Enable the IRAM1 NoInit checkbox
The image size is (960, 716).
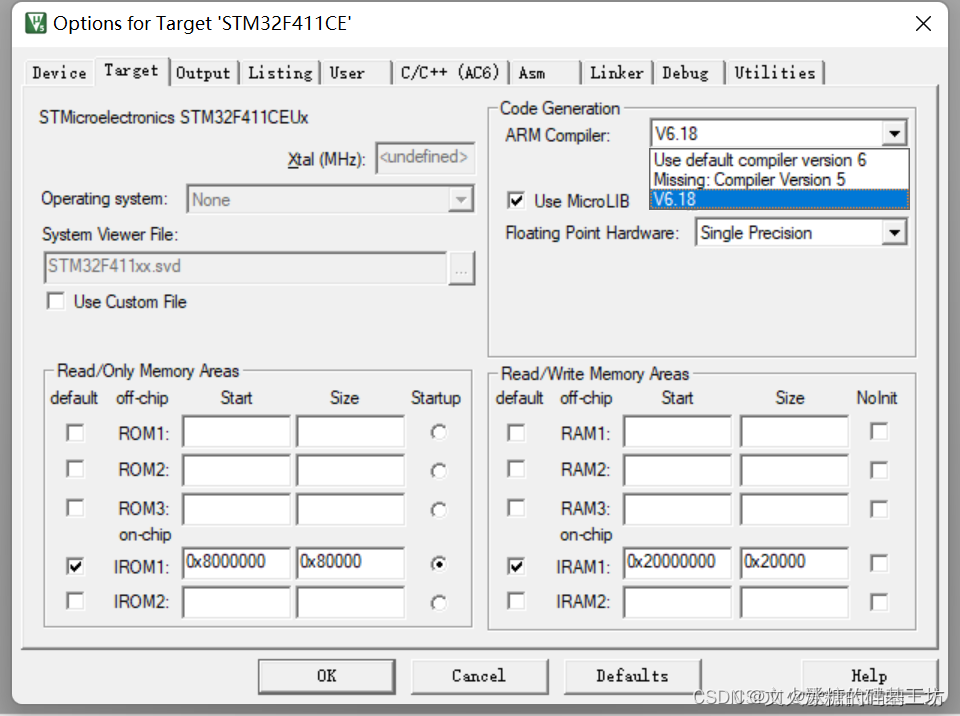[x=879, y=563]
